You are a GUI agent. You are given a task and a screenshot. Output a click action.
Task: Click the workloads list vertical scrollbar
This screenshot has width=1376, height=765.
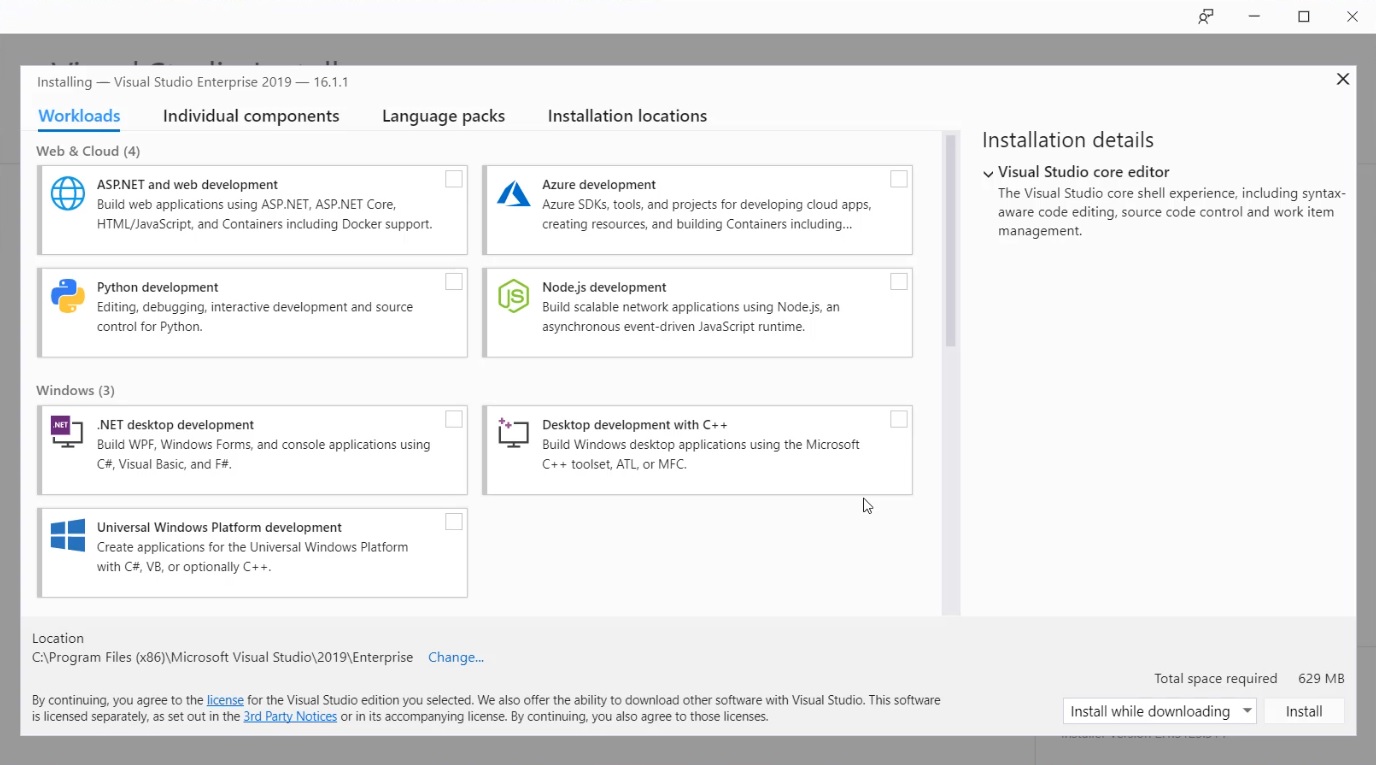(x=950, y=240)
